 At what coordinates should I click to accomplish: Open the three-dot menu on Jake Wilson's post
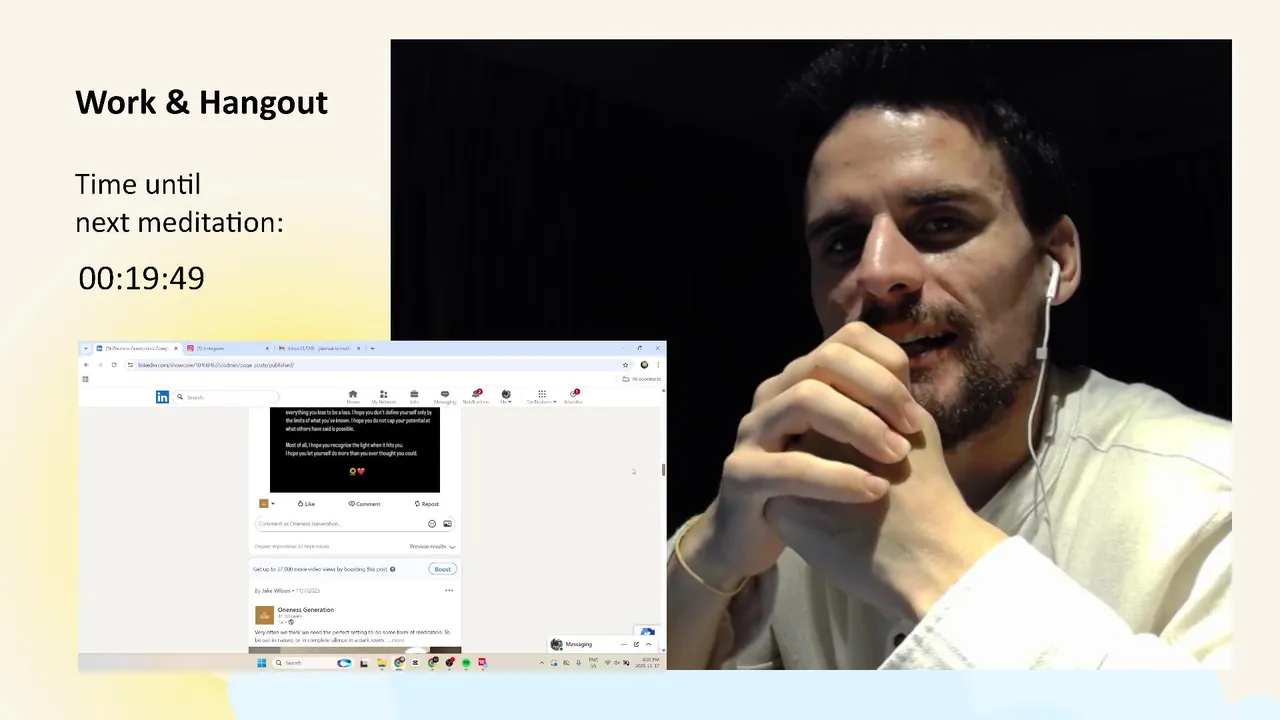449,591
